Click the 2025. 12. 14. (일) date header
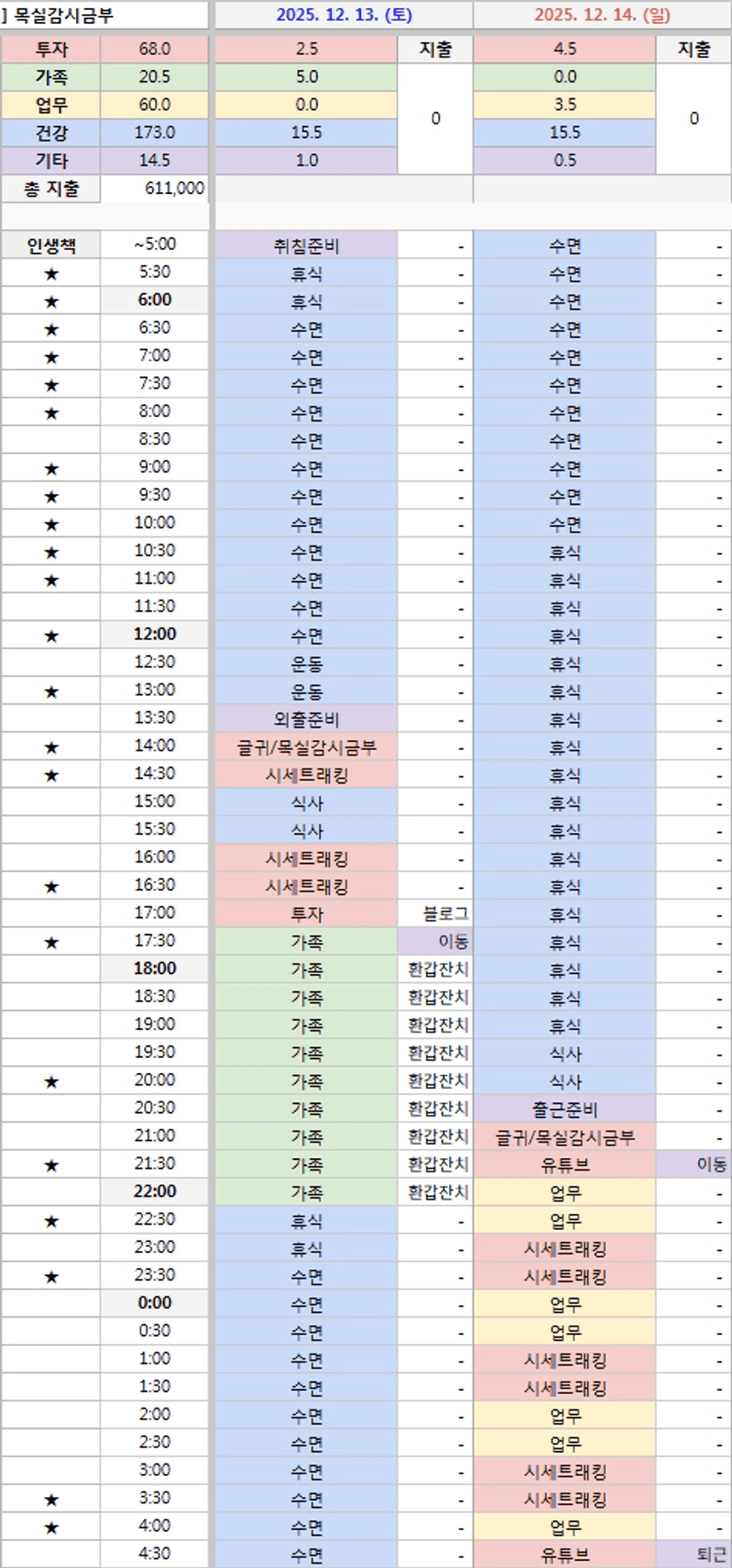The image size is (732, 1568). (x=602, y=15)
